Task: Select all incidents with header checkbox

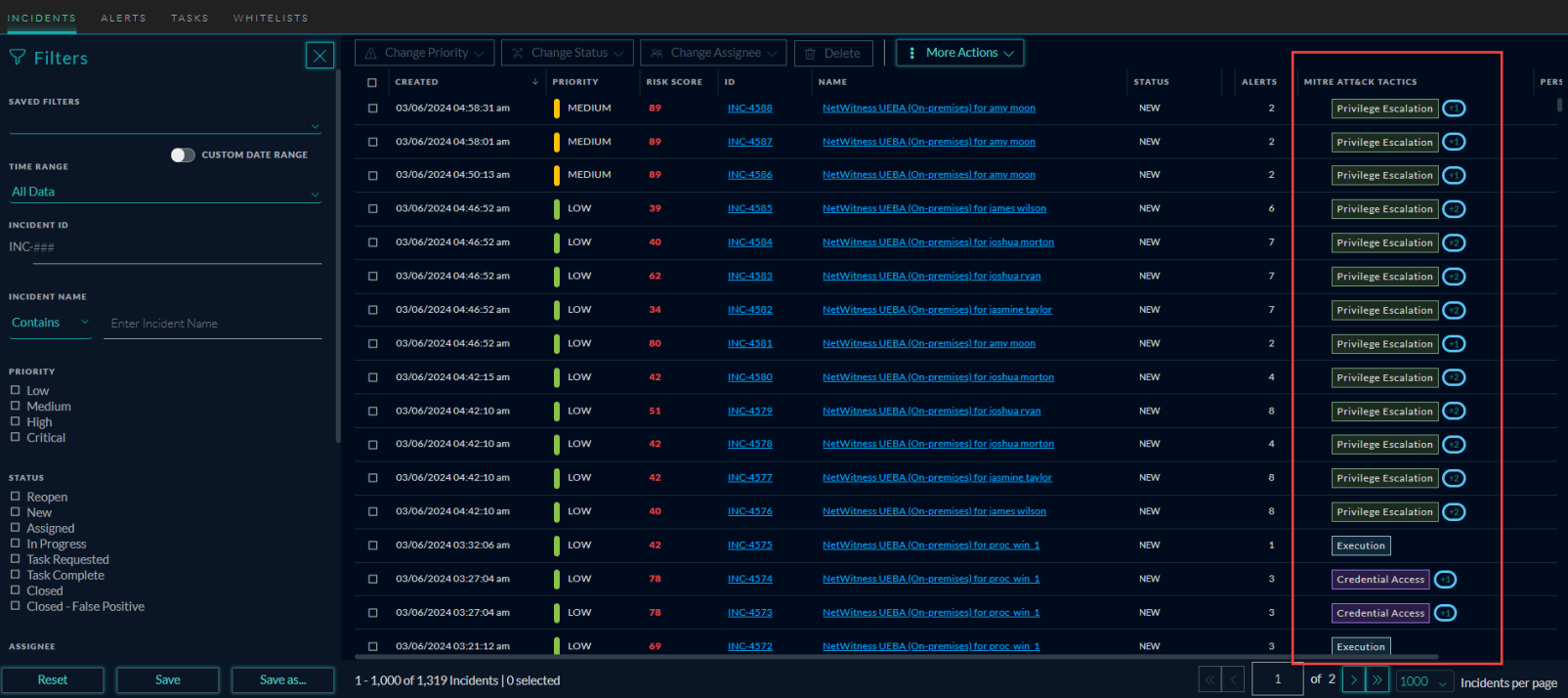Action: tap(372, 82)
